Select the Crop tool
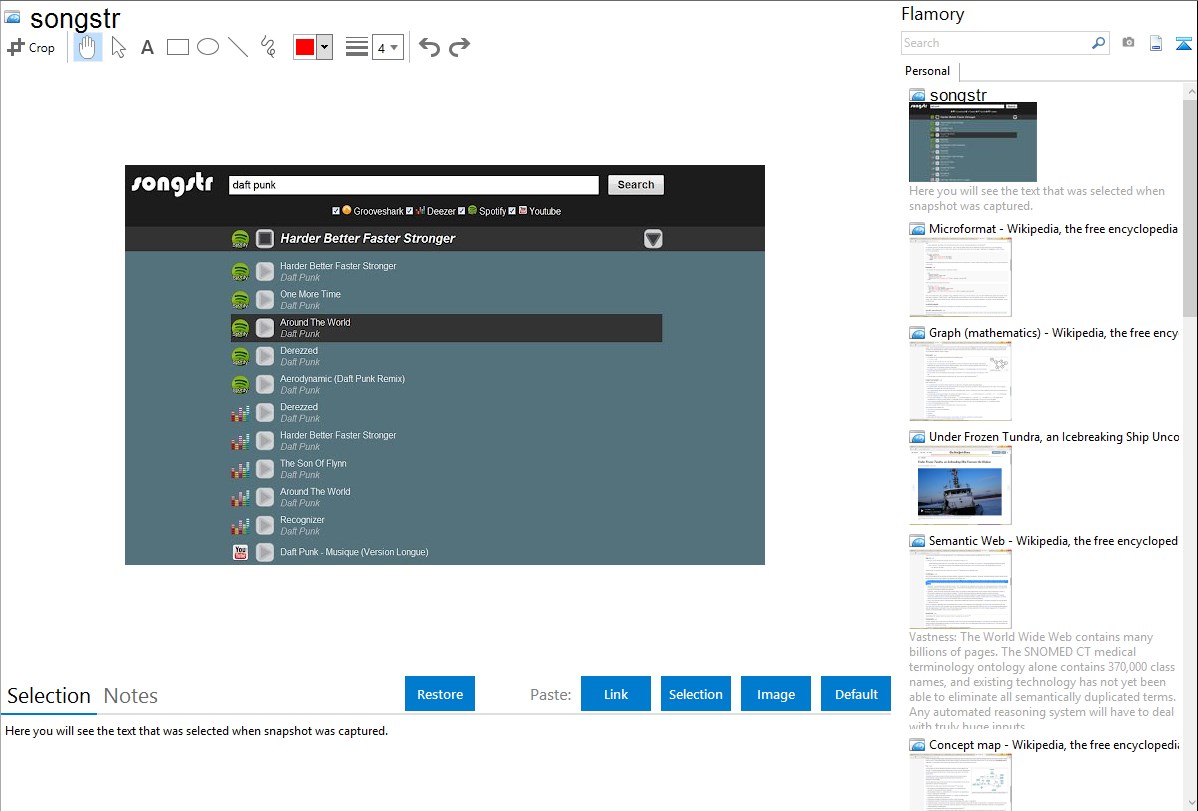The image size is (1198, 811). [x=31, y=47]
